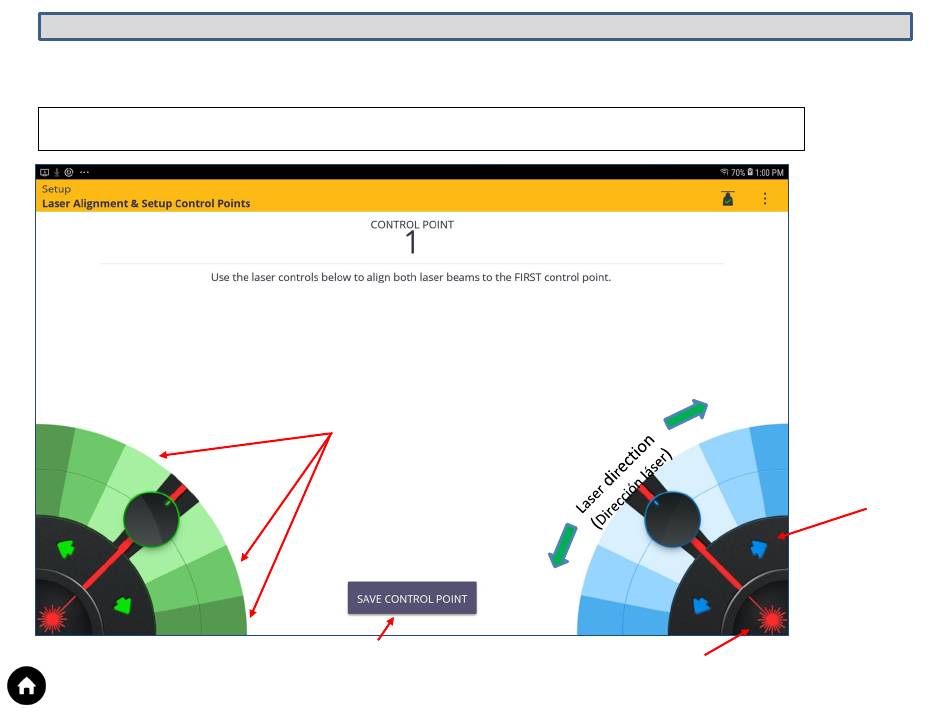Tap the Wi-Fi signal status icon
Image resolution: width=950 pixels, height=713 pixels.
coord(724,172)
